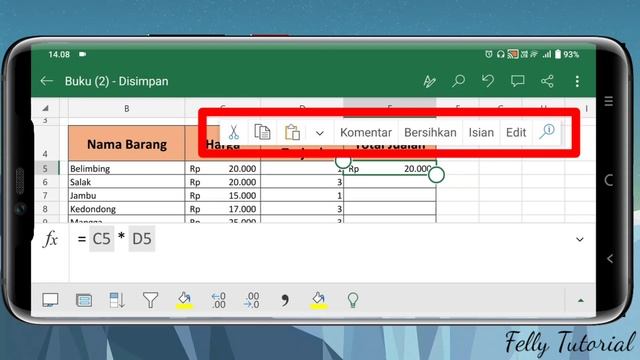Viewport: 640px width, 360px height.
Task: Open the card view icon
Action: coord(84,300)
